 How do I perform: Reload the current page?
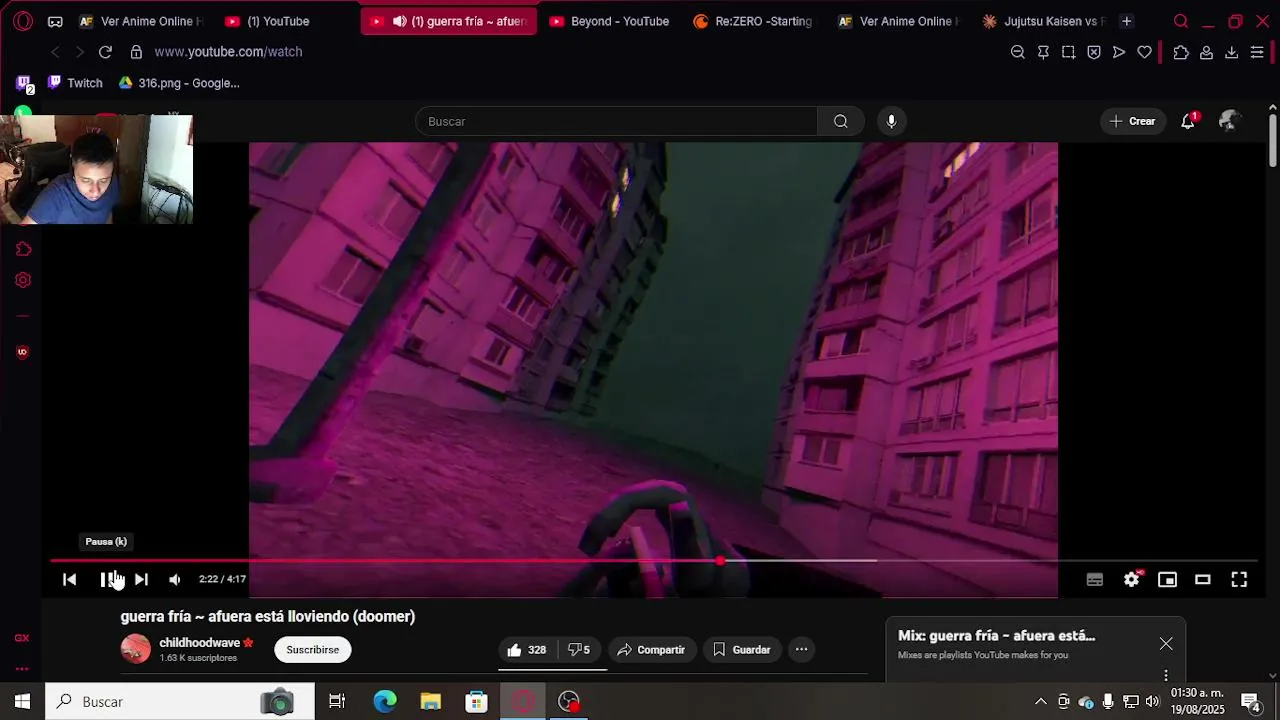[105, 52]
